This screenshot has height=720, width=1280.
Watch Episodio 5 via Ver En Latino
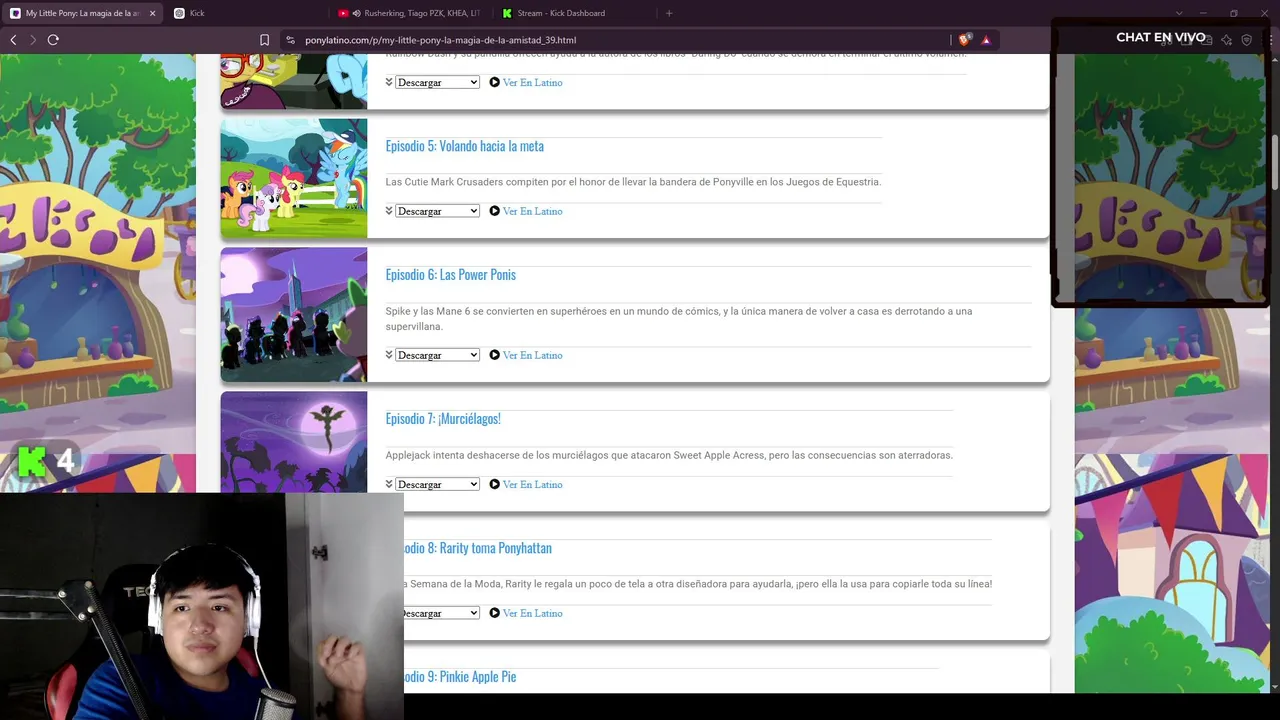pyautogui.click(x=532, y=211)
